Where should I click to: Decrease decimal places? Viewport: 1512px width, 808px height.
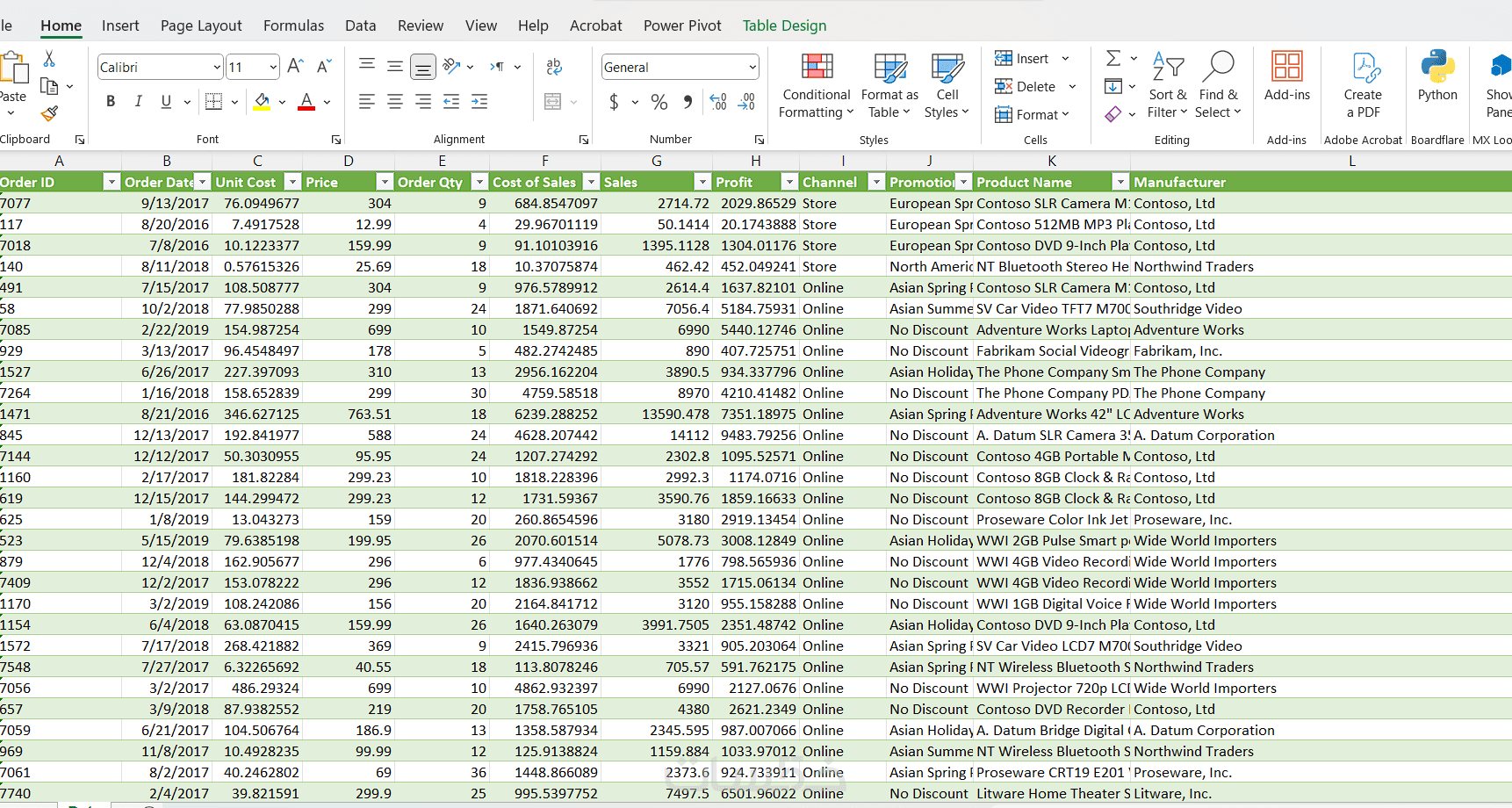(746, 102)
